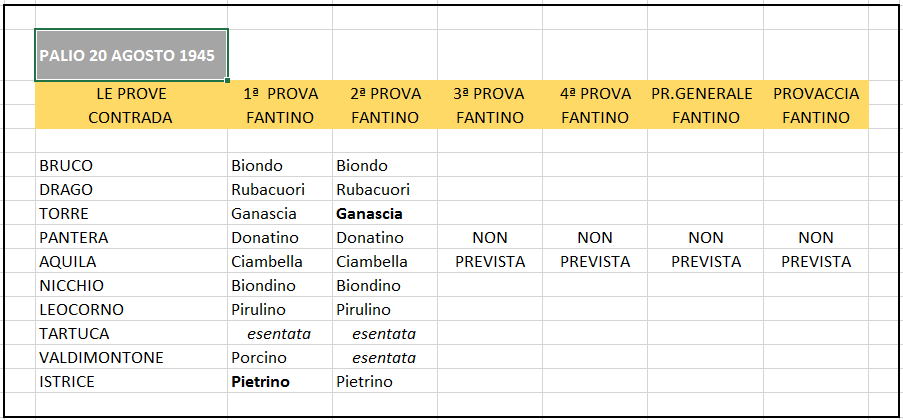Viewport: 903px width, 420px height.
Task: Click the bold Pietrino cell
Action: click(x=280, y=381)
